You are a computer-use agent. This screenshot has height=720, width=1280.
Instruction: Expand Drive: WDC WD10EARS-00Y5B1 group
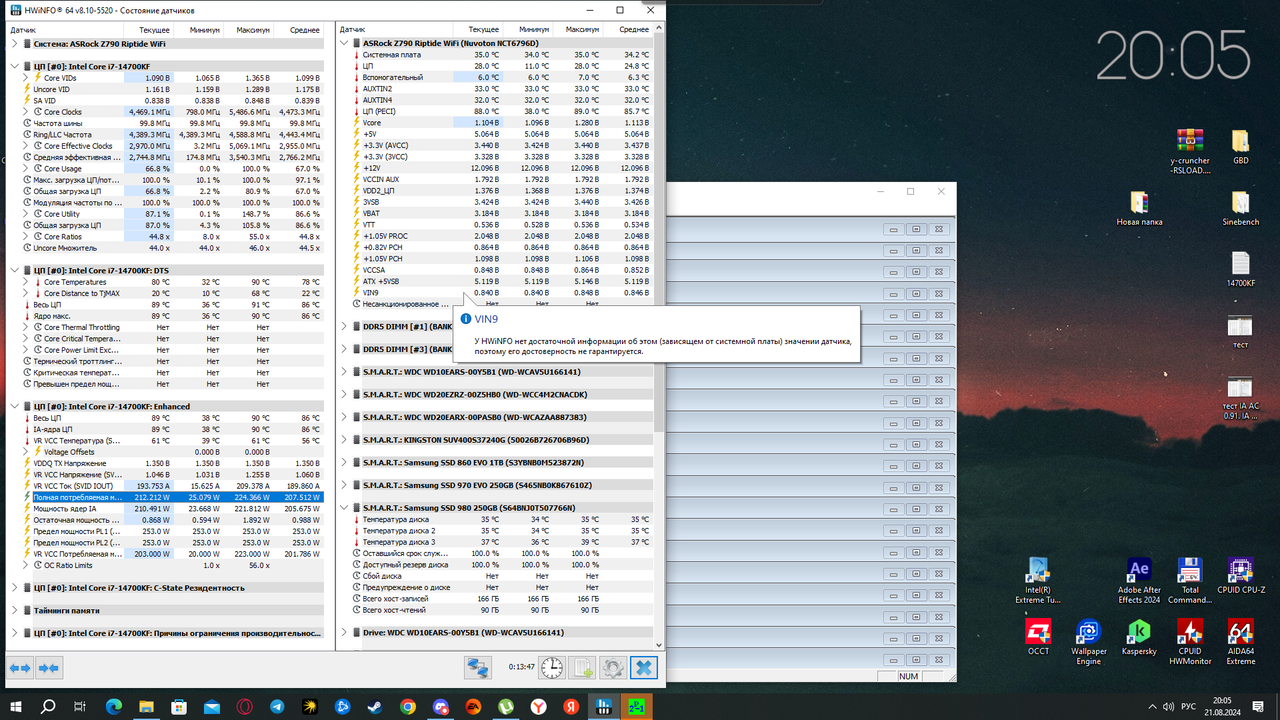[x=344, y=632]
